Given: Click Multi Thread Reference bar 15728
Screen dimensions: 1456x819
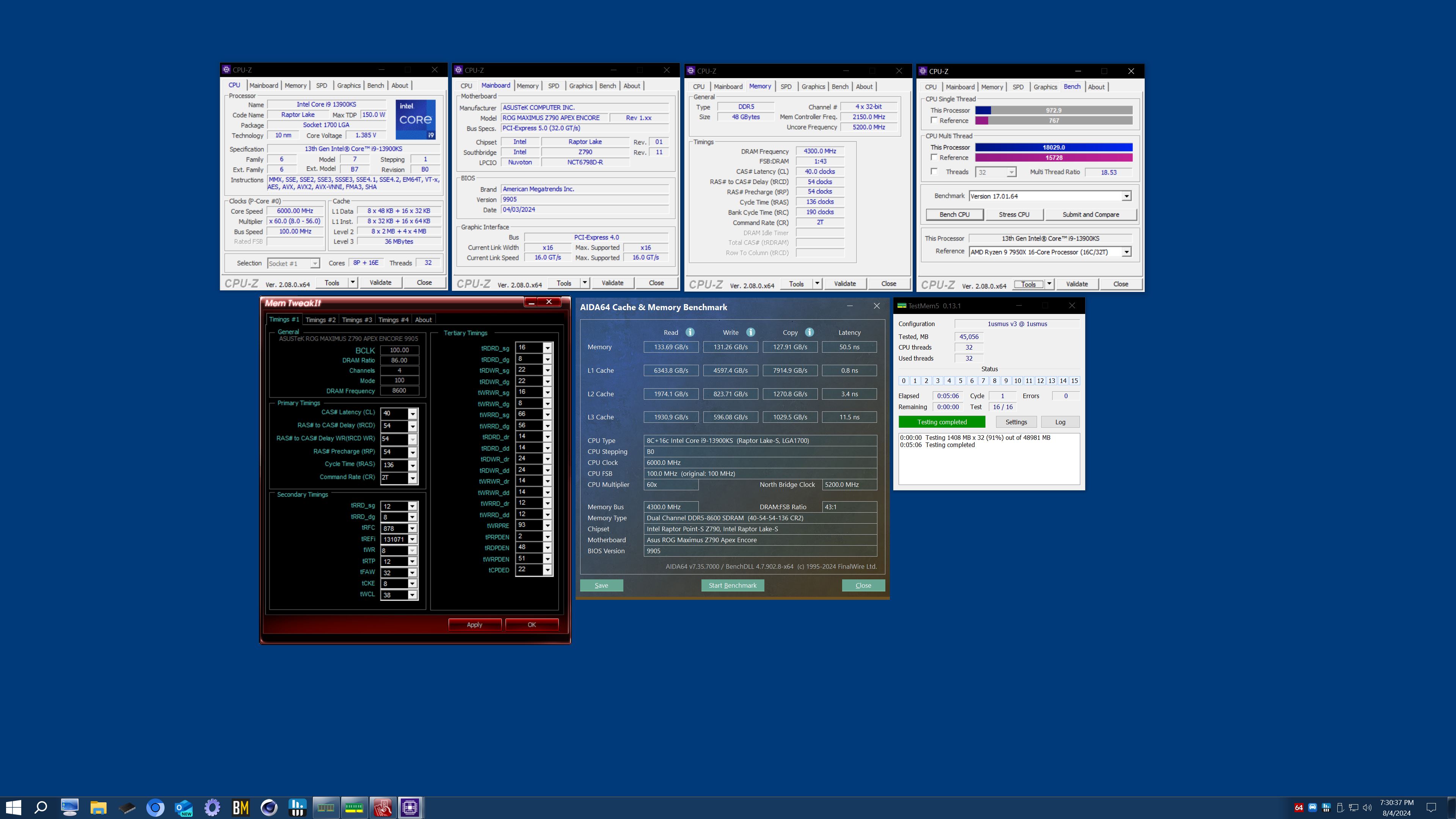Looking at the screenshot, I should coord(1054,158).
